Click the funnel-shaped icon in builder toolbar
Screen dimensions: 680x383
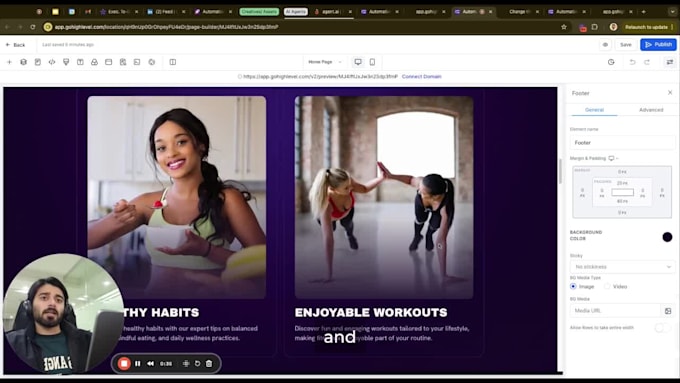pyautogui.click(x=66, y=62)
